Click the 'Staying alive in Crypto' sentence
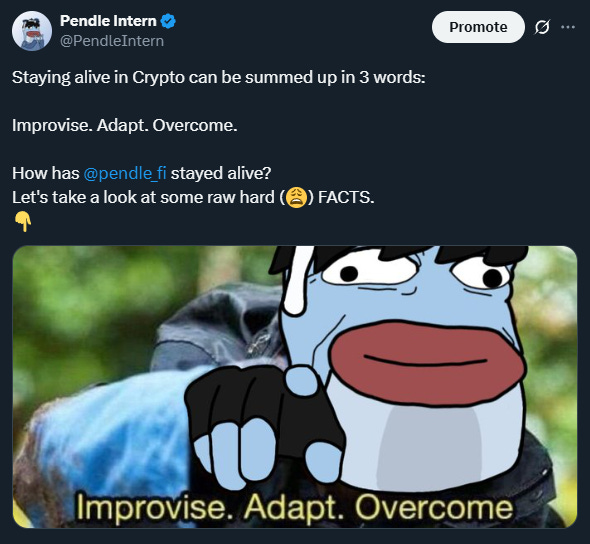 click(219, 77)
